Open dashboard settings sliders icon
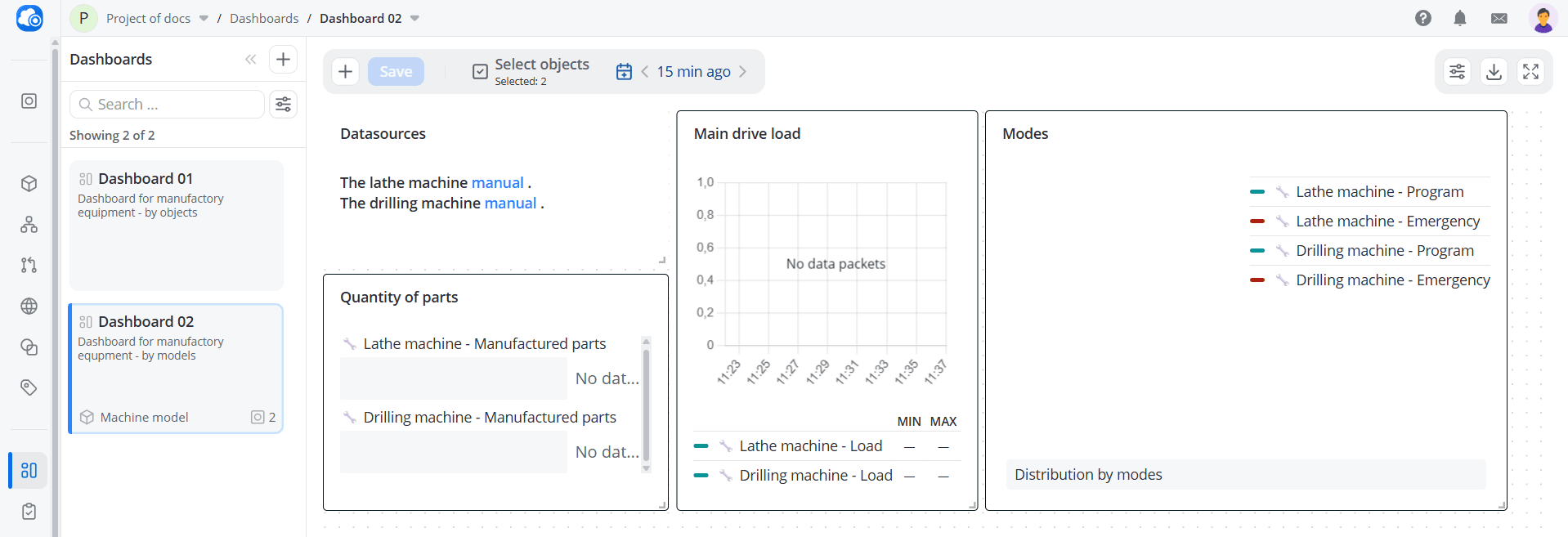Screen dimensions: 1568x537 [1457, 71]
